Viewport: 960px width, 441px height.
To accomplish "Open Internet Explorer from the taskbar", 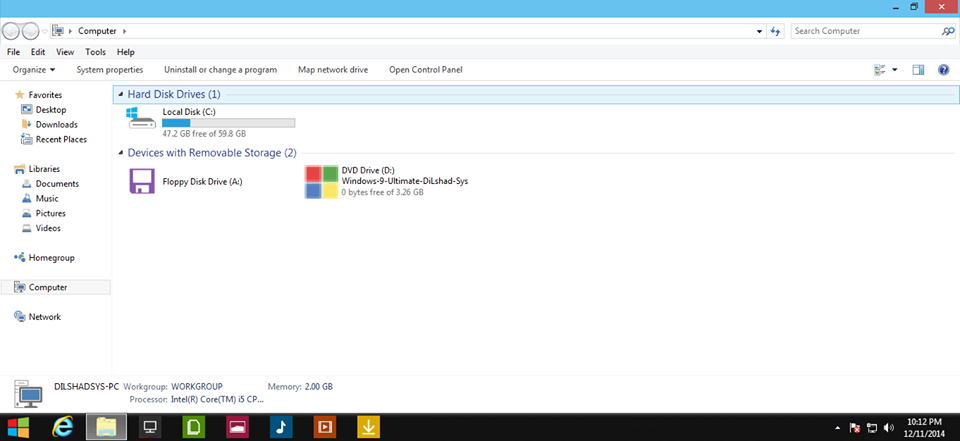I will pyautogui.click(x=63, y=426).
